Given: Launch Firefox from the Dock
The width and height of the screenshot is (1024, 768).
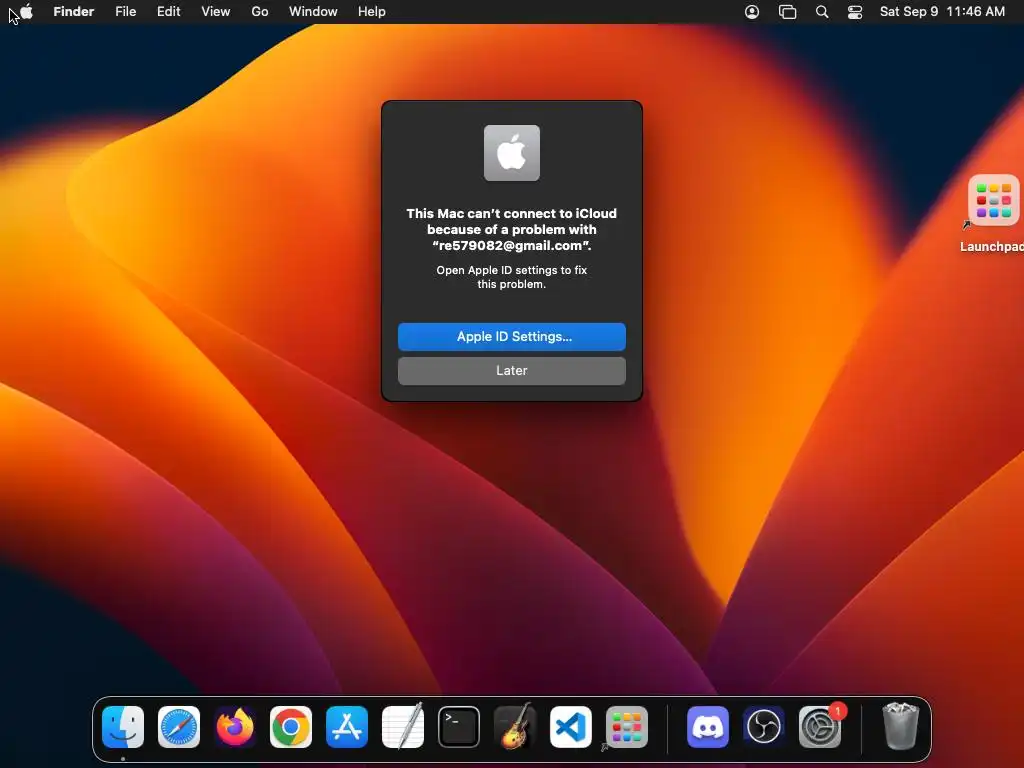Looking at the screenshot, I should (235, 727).
